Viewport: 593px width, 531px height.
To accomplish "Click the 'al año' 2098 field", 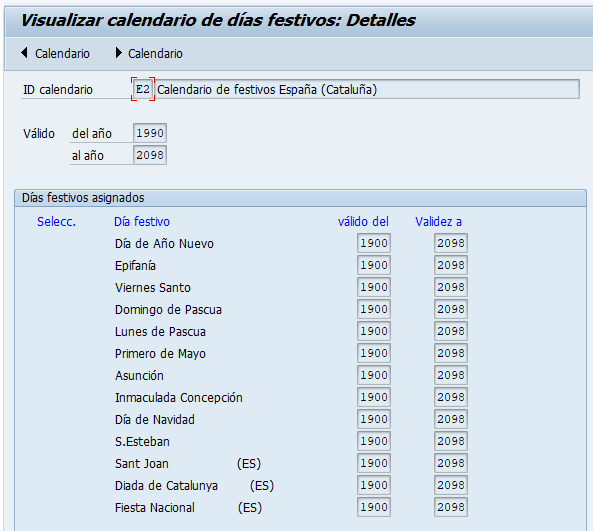I will click(x=150, y=155).
